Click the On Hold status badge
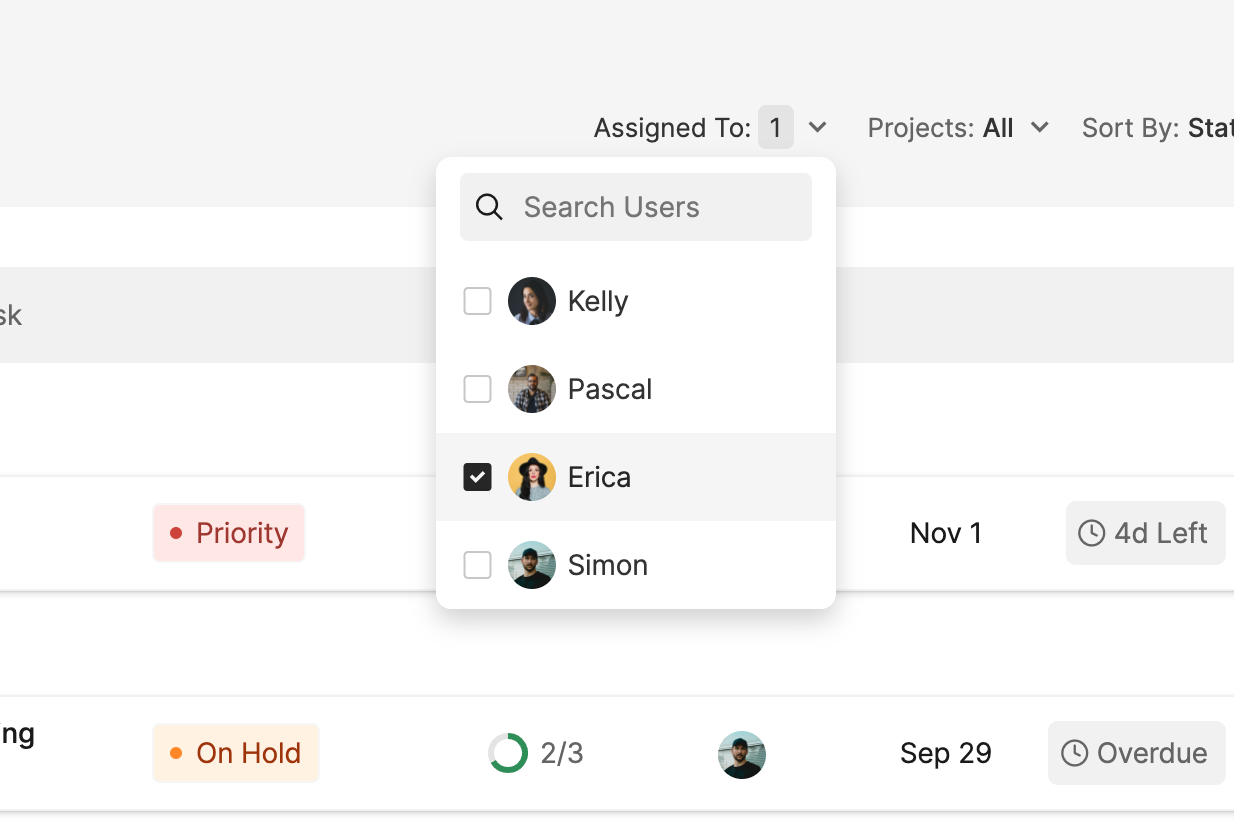 (236, 753)
